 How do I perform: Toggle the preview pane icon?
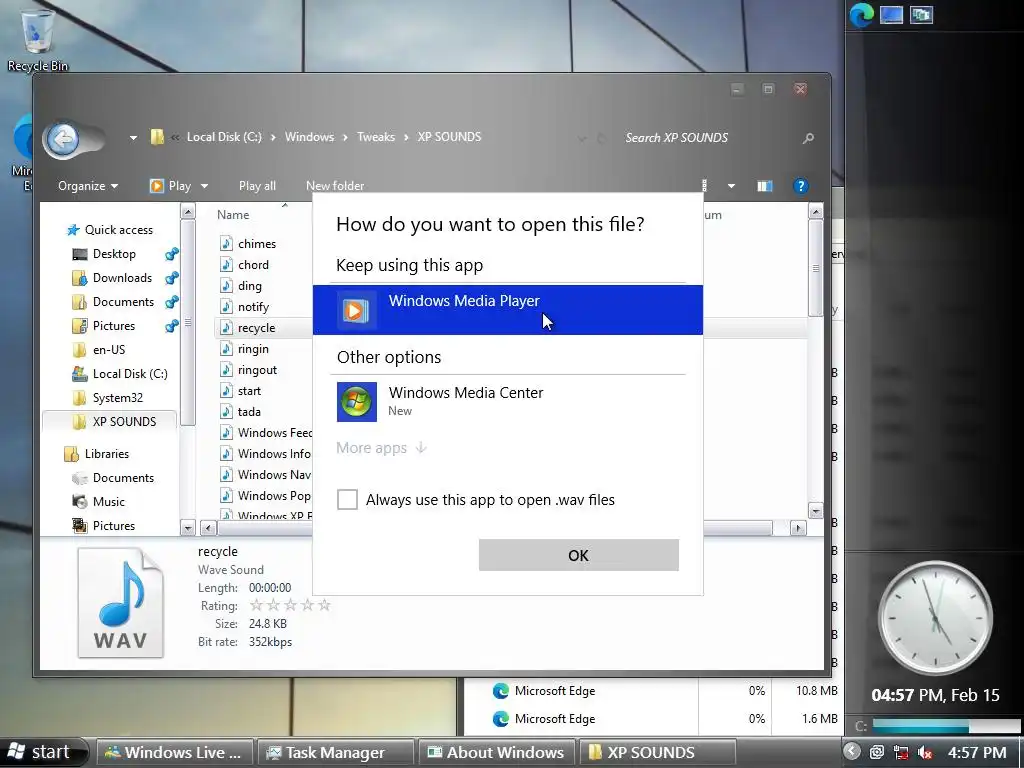click(765, 186)
